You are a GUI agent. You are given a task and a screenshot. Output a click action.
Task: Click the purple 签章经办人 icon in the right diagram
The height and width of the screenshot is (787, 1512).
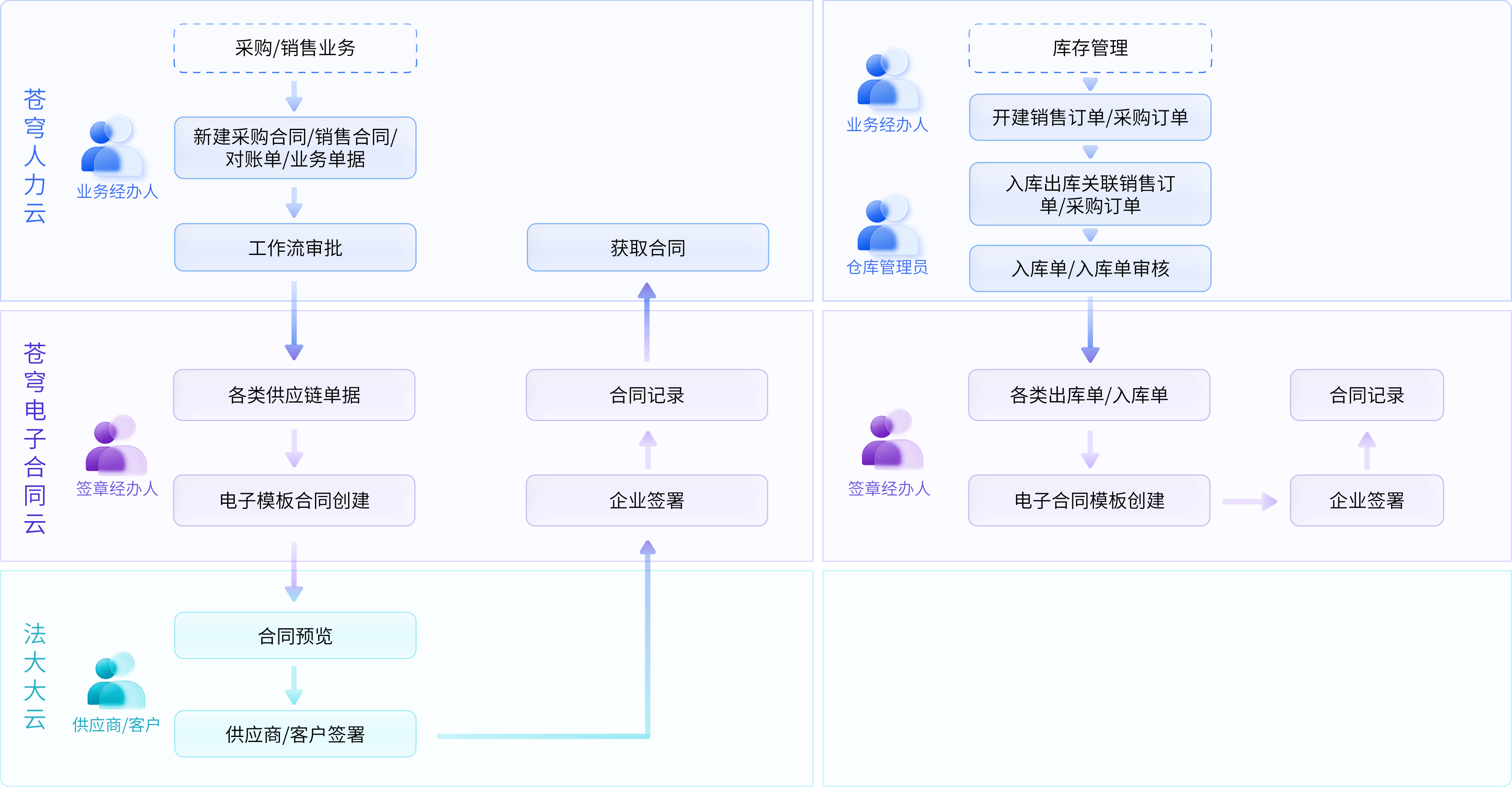coord(892,439)
